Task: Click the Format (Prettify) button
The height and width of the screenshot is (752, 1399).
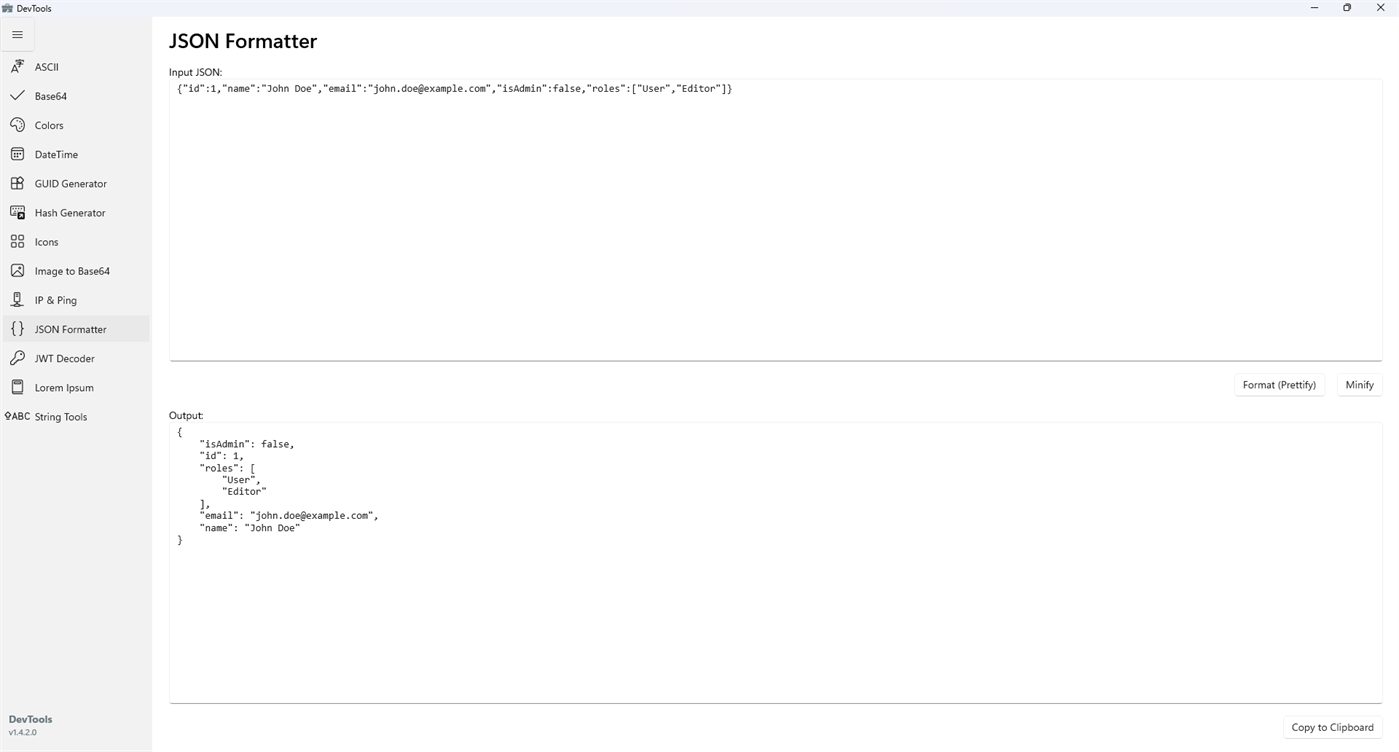Action: coord(1279,385)
